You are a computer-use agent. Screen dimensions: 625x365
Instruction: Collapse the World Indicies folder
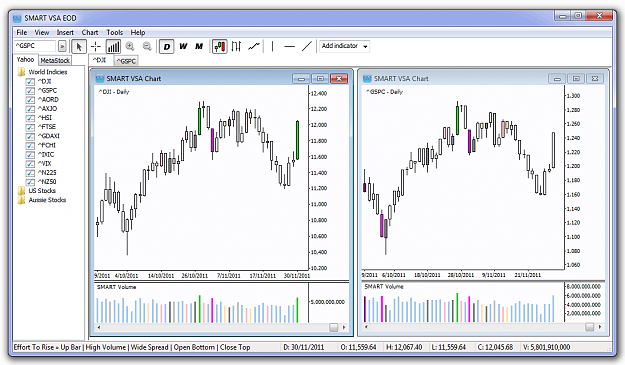47,72
